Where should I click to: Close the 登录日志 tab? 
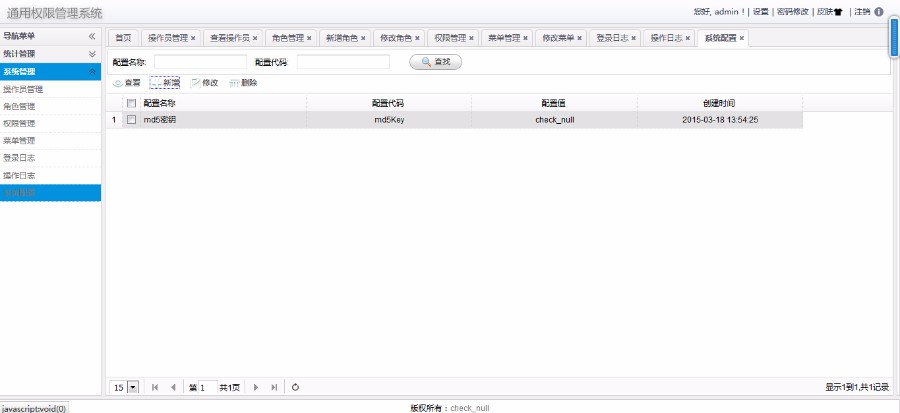(x=634, y=38)
